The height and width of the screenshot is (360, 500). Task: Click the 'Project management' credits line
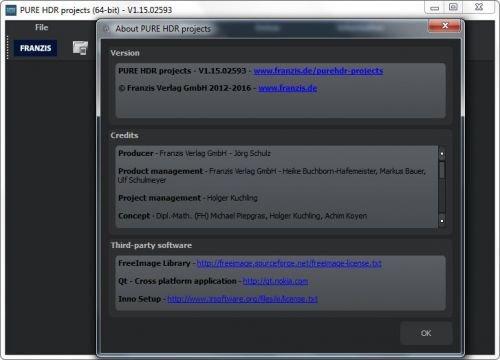pyautogui.click(x=188, y=198)
